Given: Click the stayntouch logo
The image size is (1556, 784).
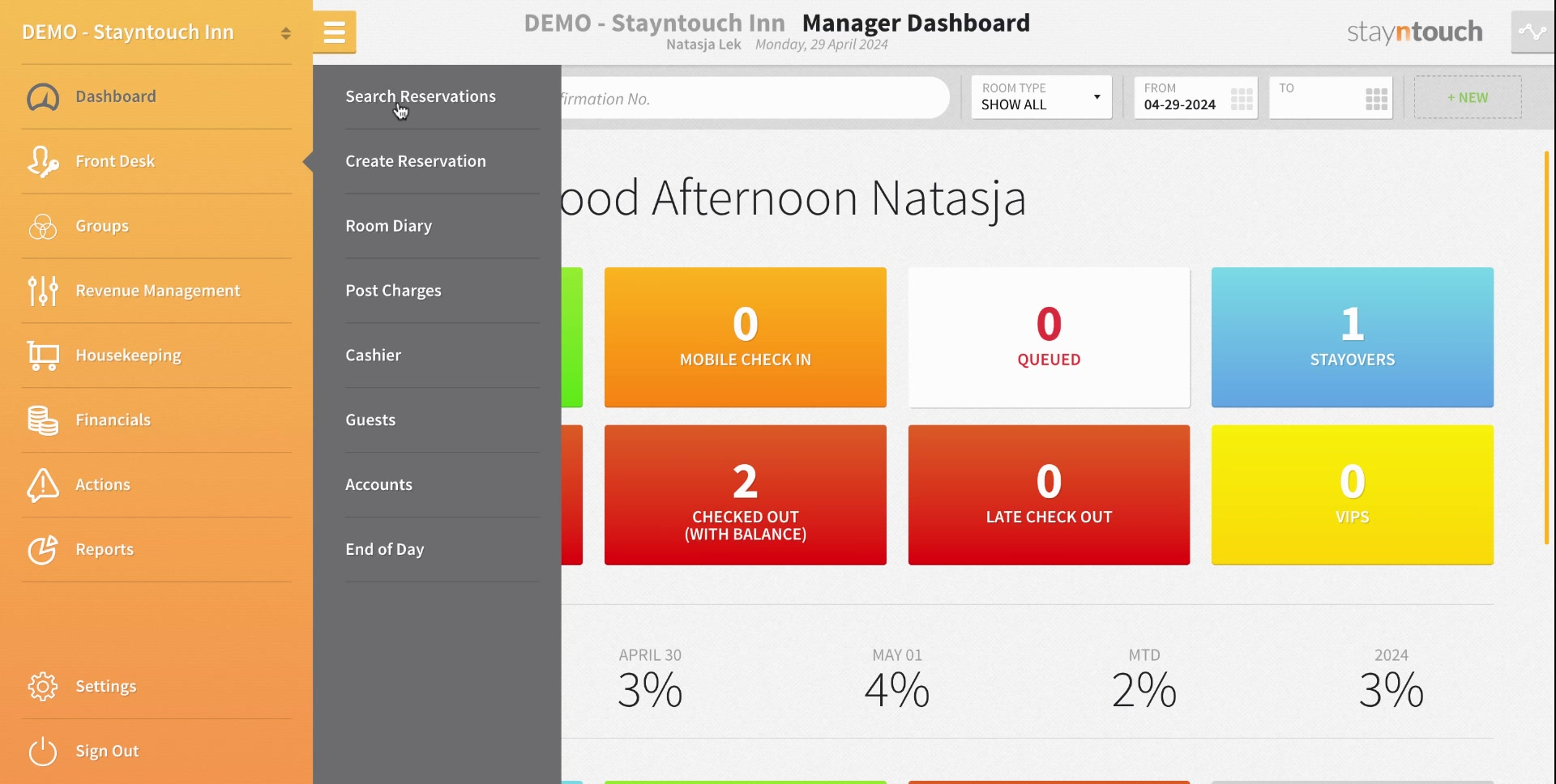Looking at the screenshot, I should click(1415, 32).
